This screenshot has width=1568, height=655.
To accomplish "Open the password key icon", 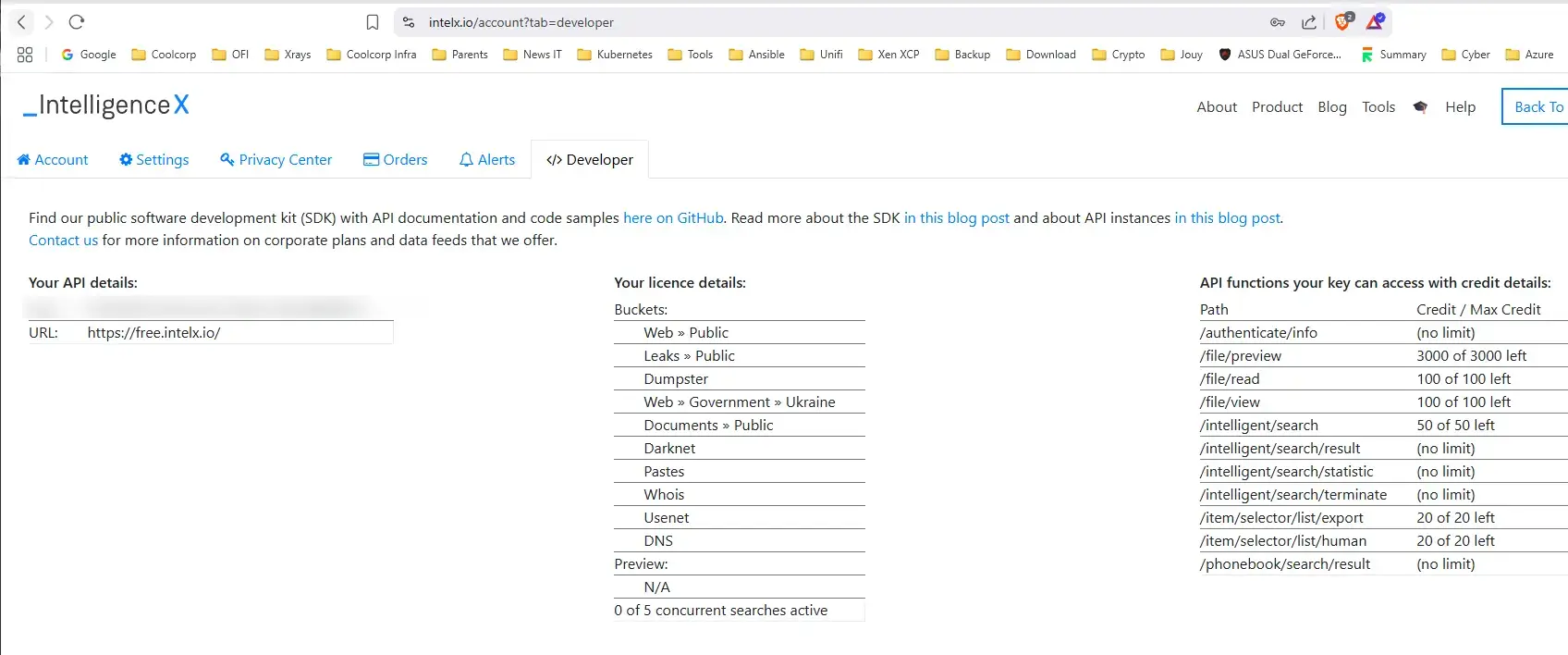I will tap(1278, 22).
